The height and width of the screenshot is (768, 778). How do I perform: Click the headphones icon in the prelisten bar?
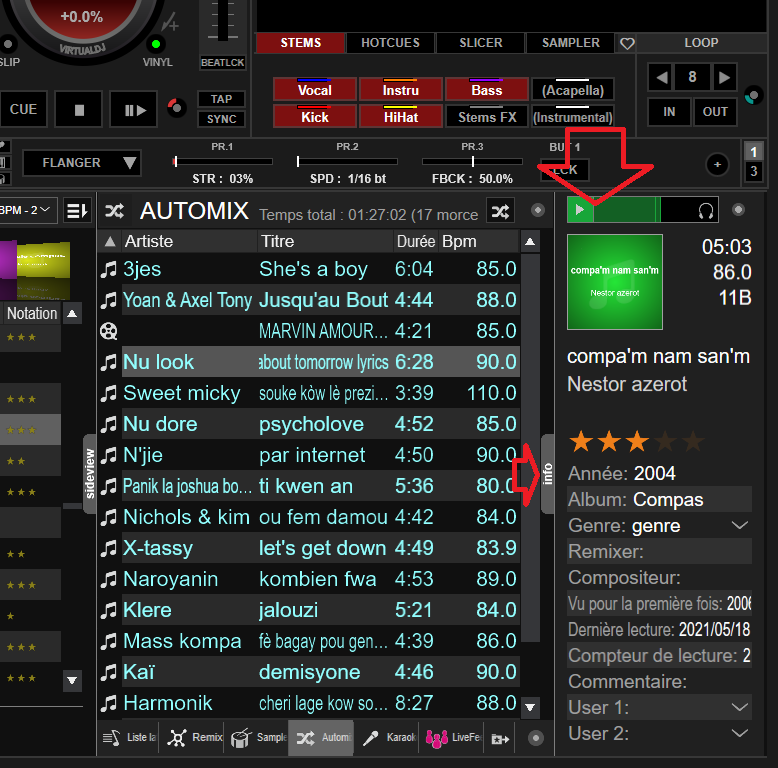click(x=706, y=211)
